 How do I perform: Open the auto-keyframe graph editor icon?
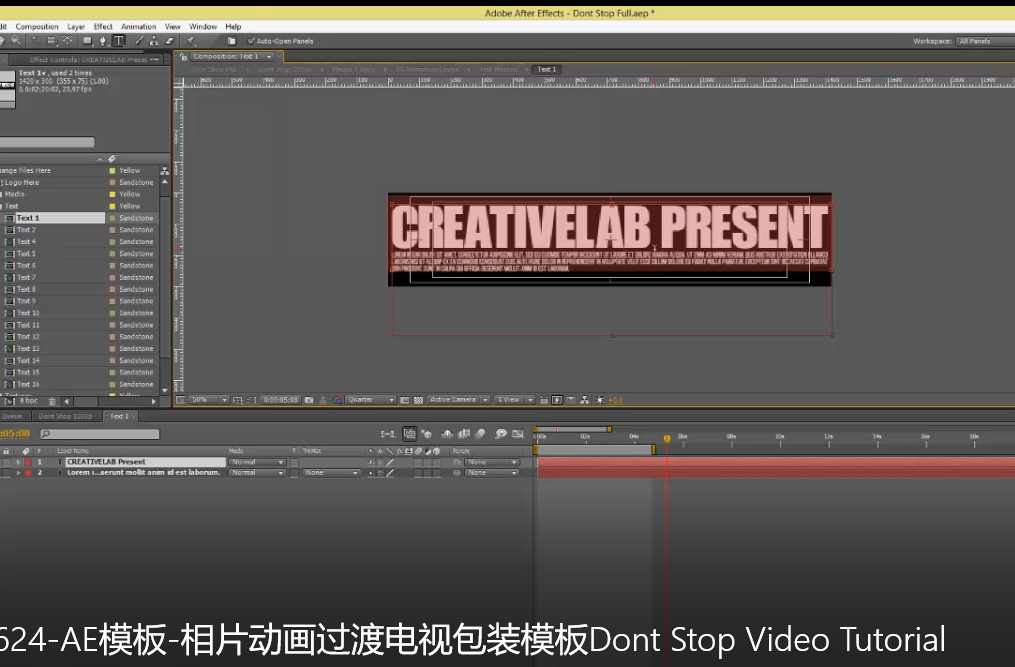[x=518, y=434]
